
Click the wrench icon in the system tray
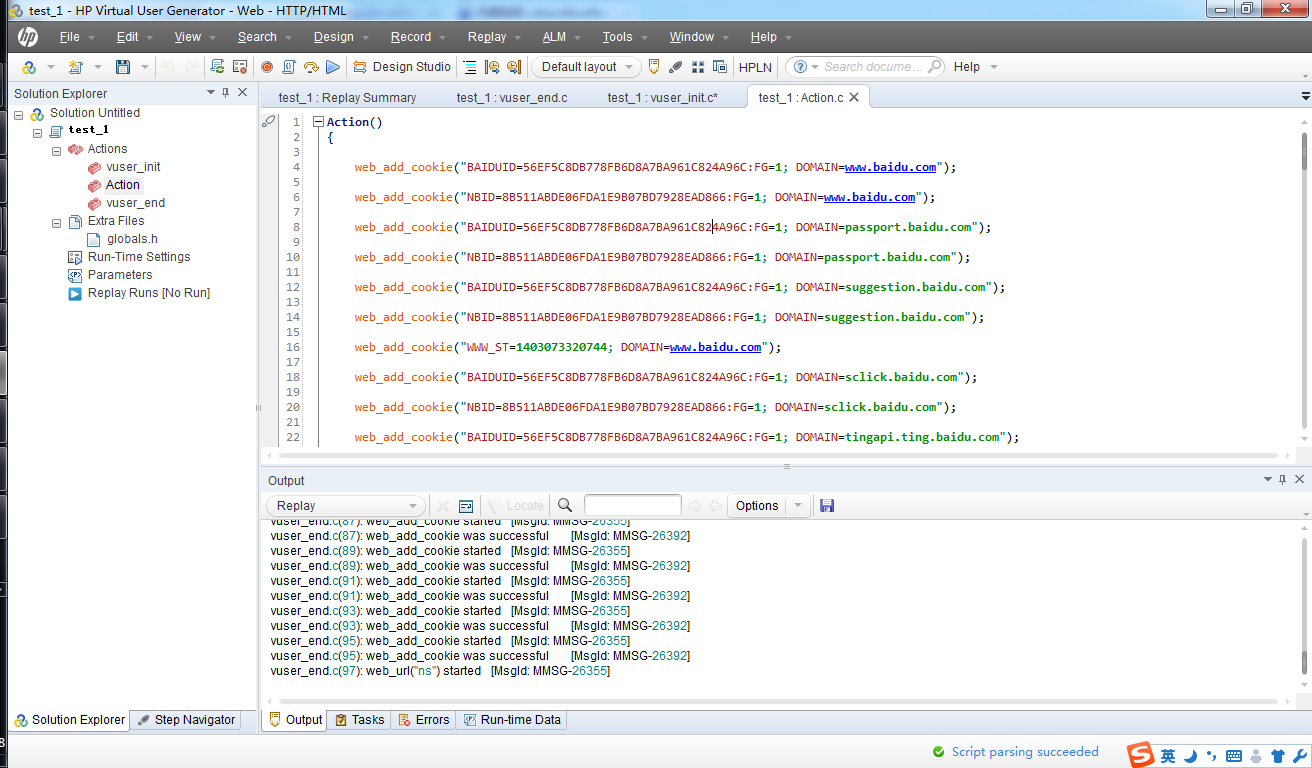coord(1301,756)
